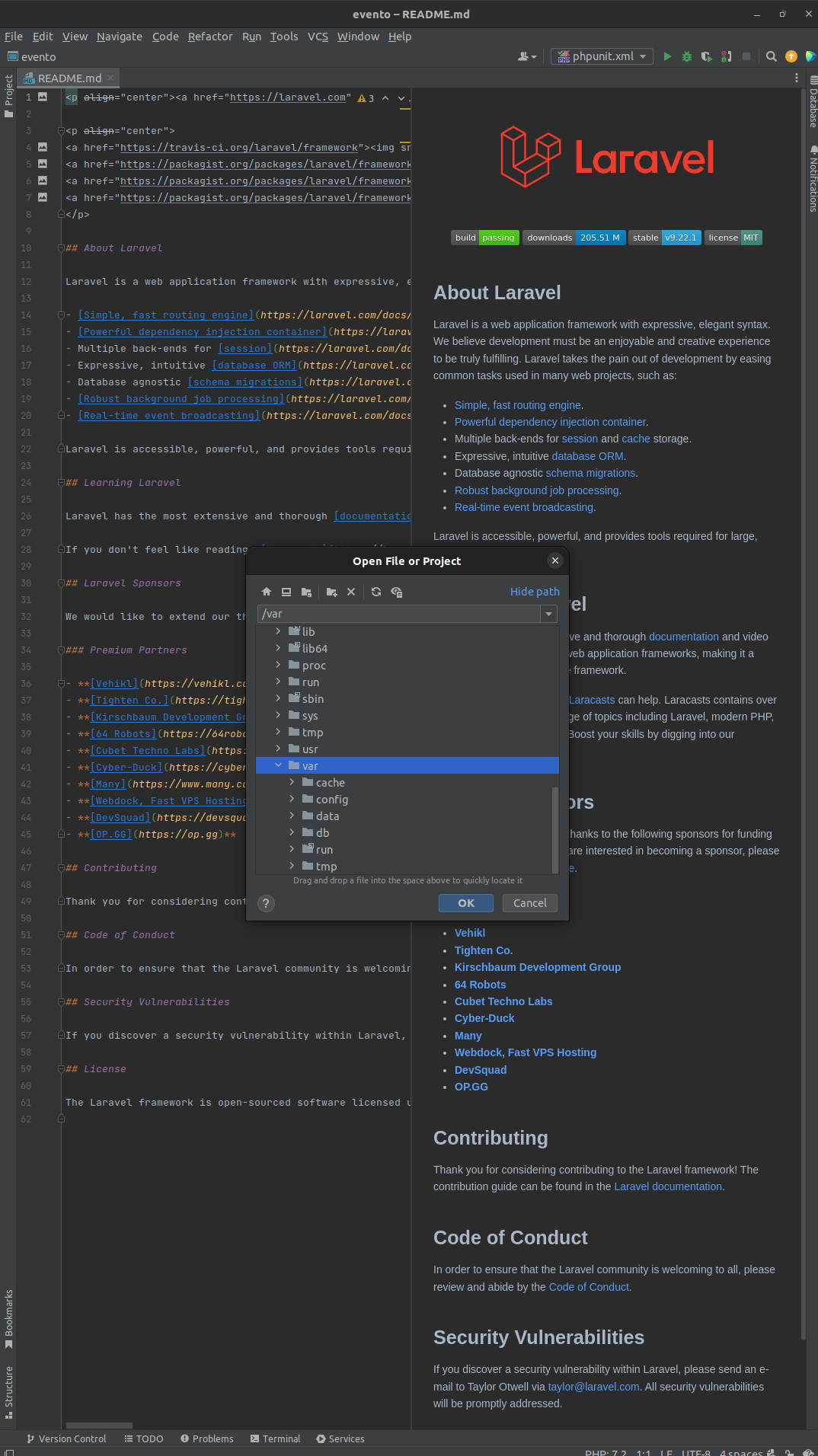The width and height of the screenshot is (818, 1456).
Task: Start debugging with the green bug icon
Action: click(687, 56)
